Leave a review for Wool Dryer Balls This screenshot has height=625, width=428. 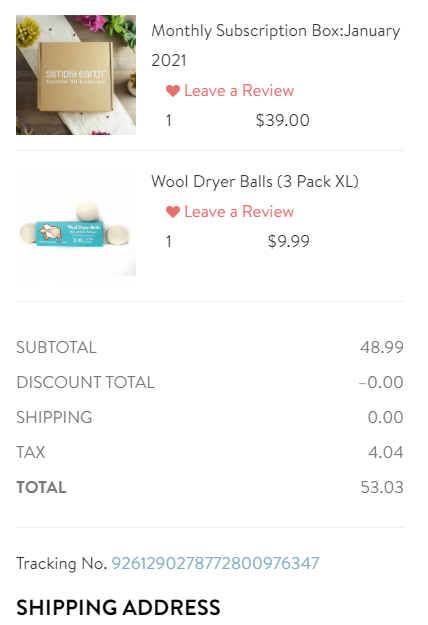tap(239, 212)
